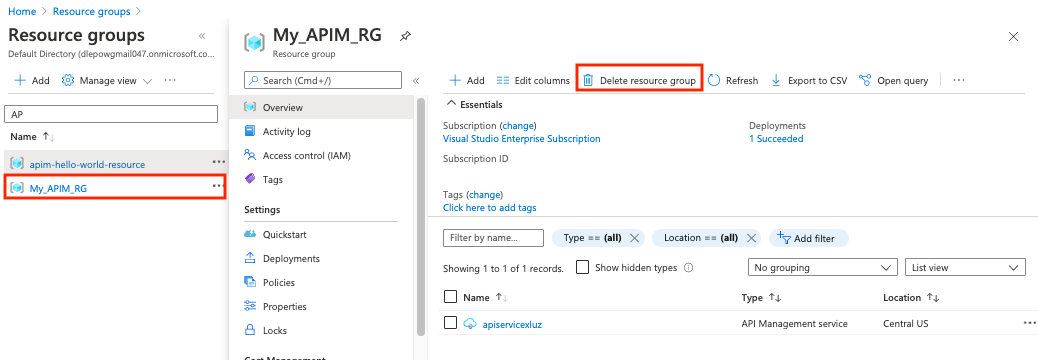1038x360 pixels.
Task: Click here to add tags link
Action: [489, 208]
